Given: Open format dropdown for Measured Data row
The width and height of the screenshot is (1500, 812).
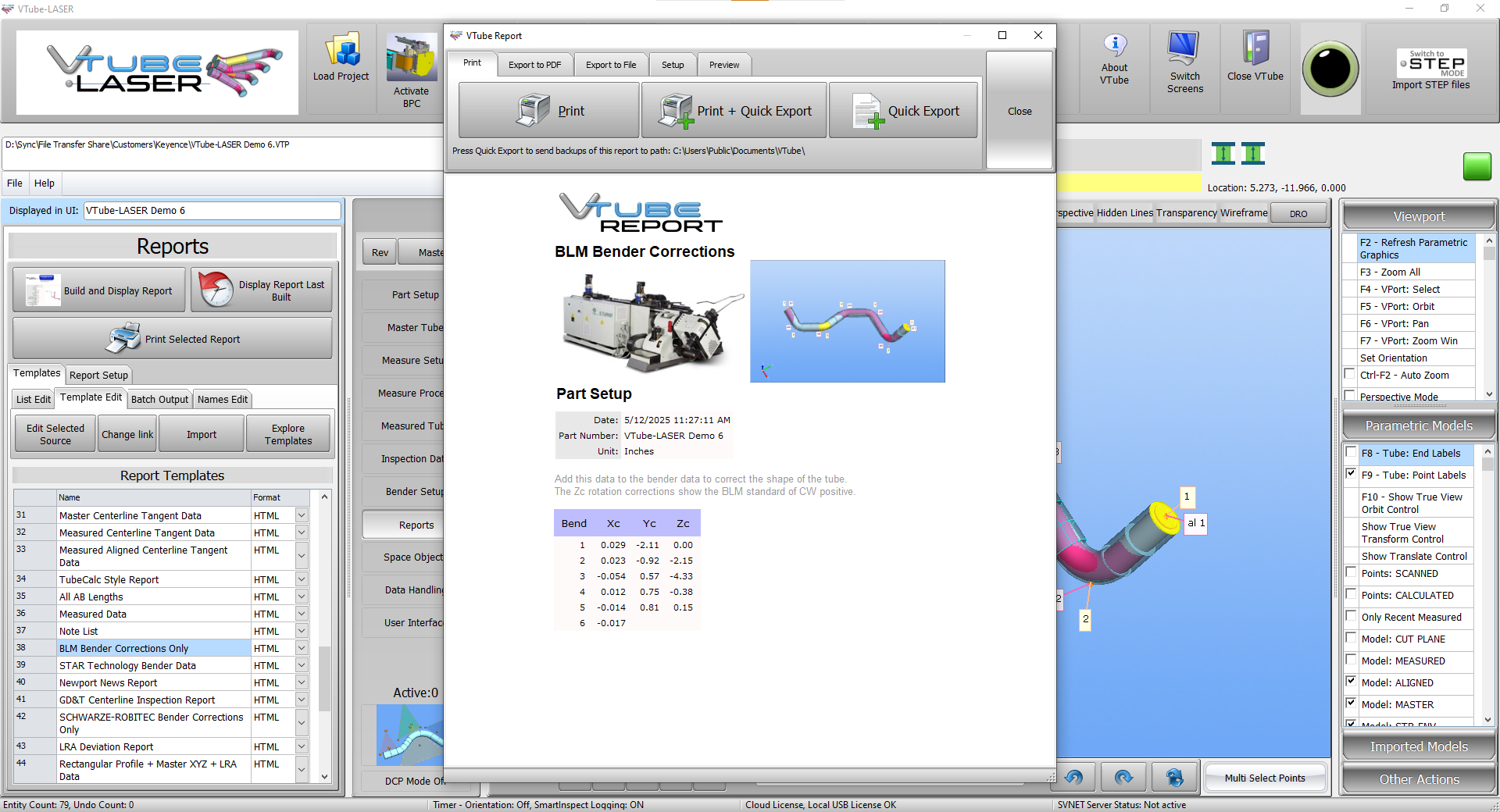Looking at the screenshot, I should point(302,614).
